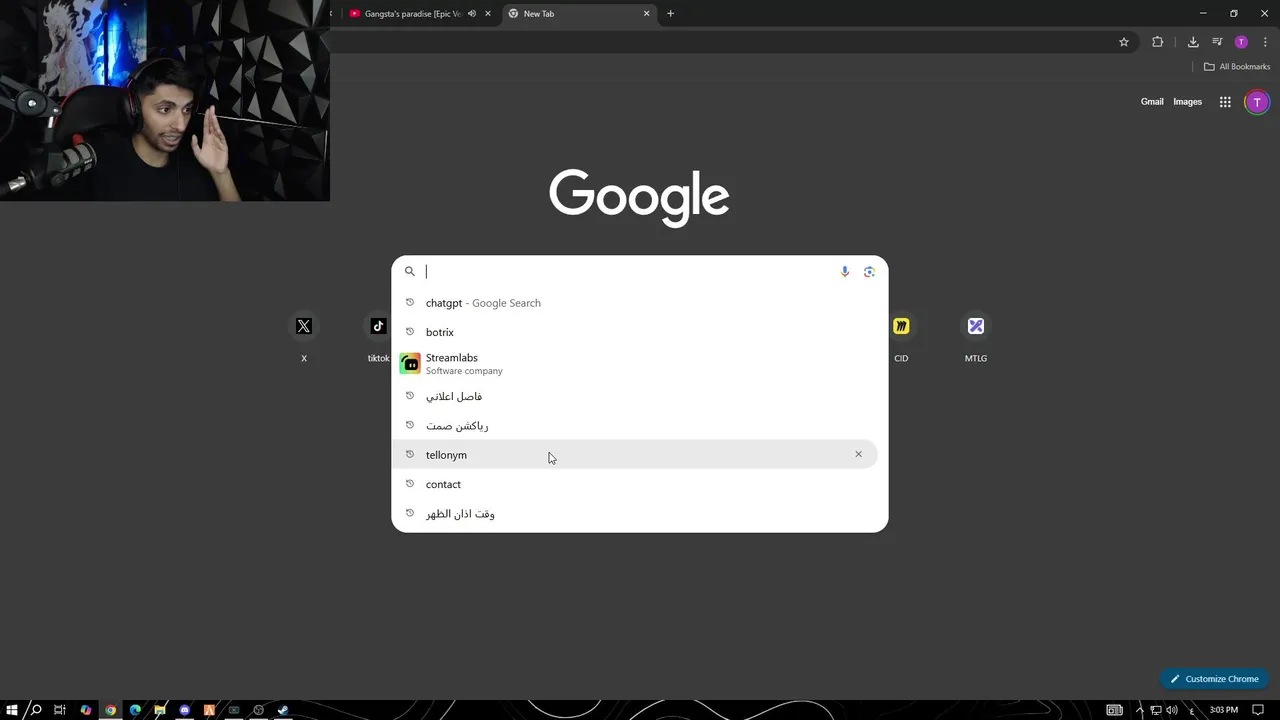Viewport: 1280px width, 720px height.
Task: Open Chrome downloads icon
Action: click(1193, 42)
